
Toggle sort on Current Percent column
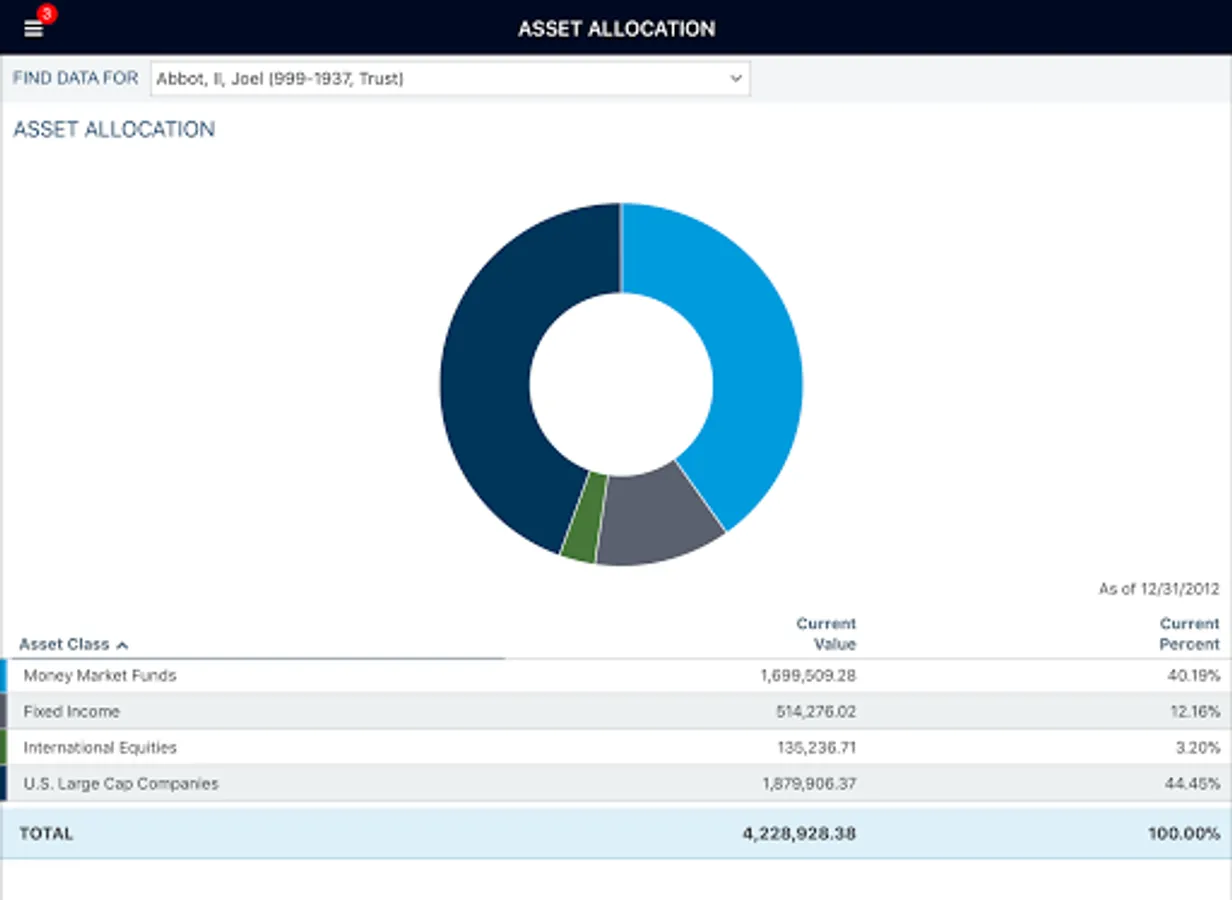pyautogui.click(x=1189, y=634)
